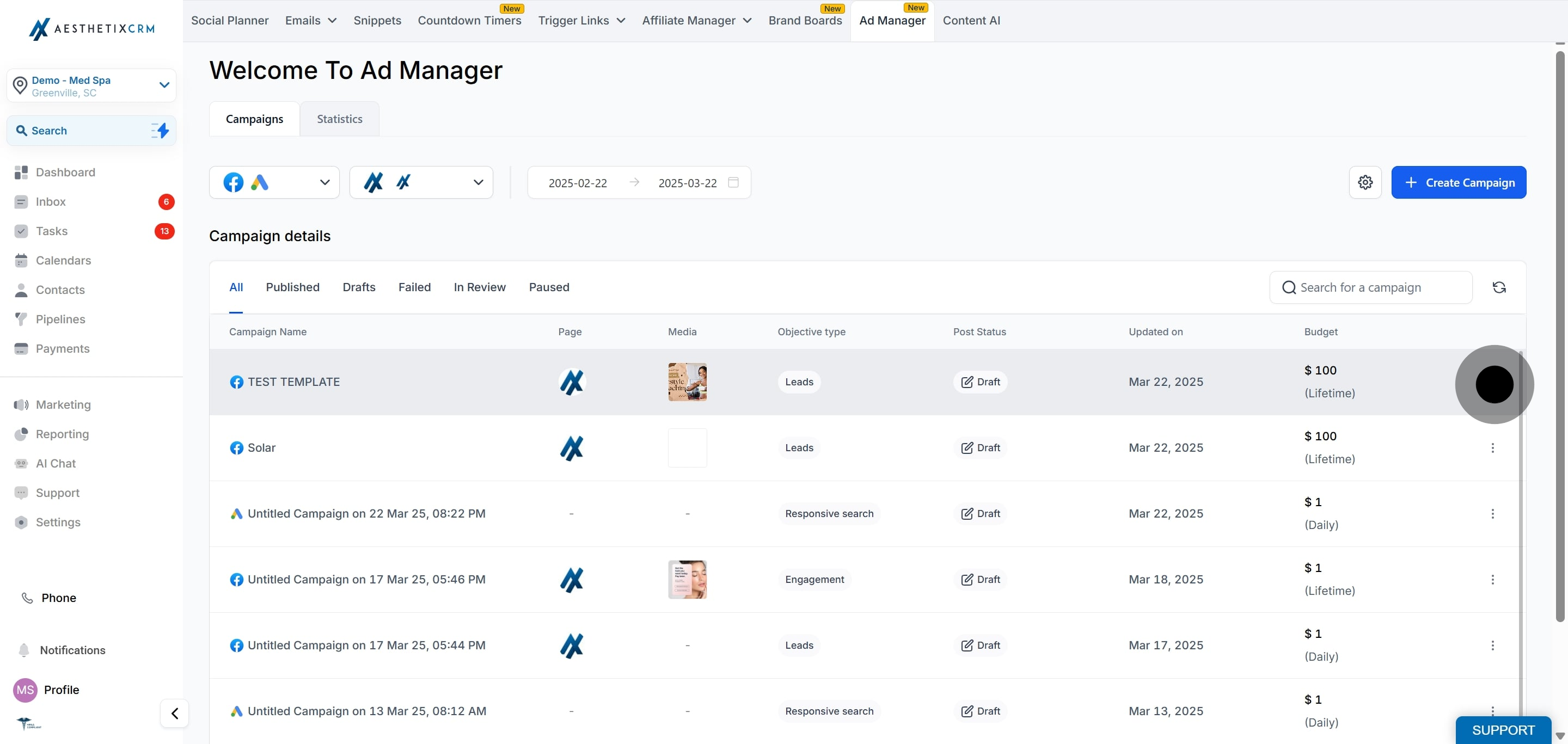Open the date range calendar icon
1568x744 pixels.
[733, 182]
